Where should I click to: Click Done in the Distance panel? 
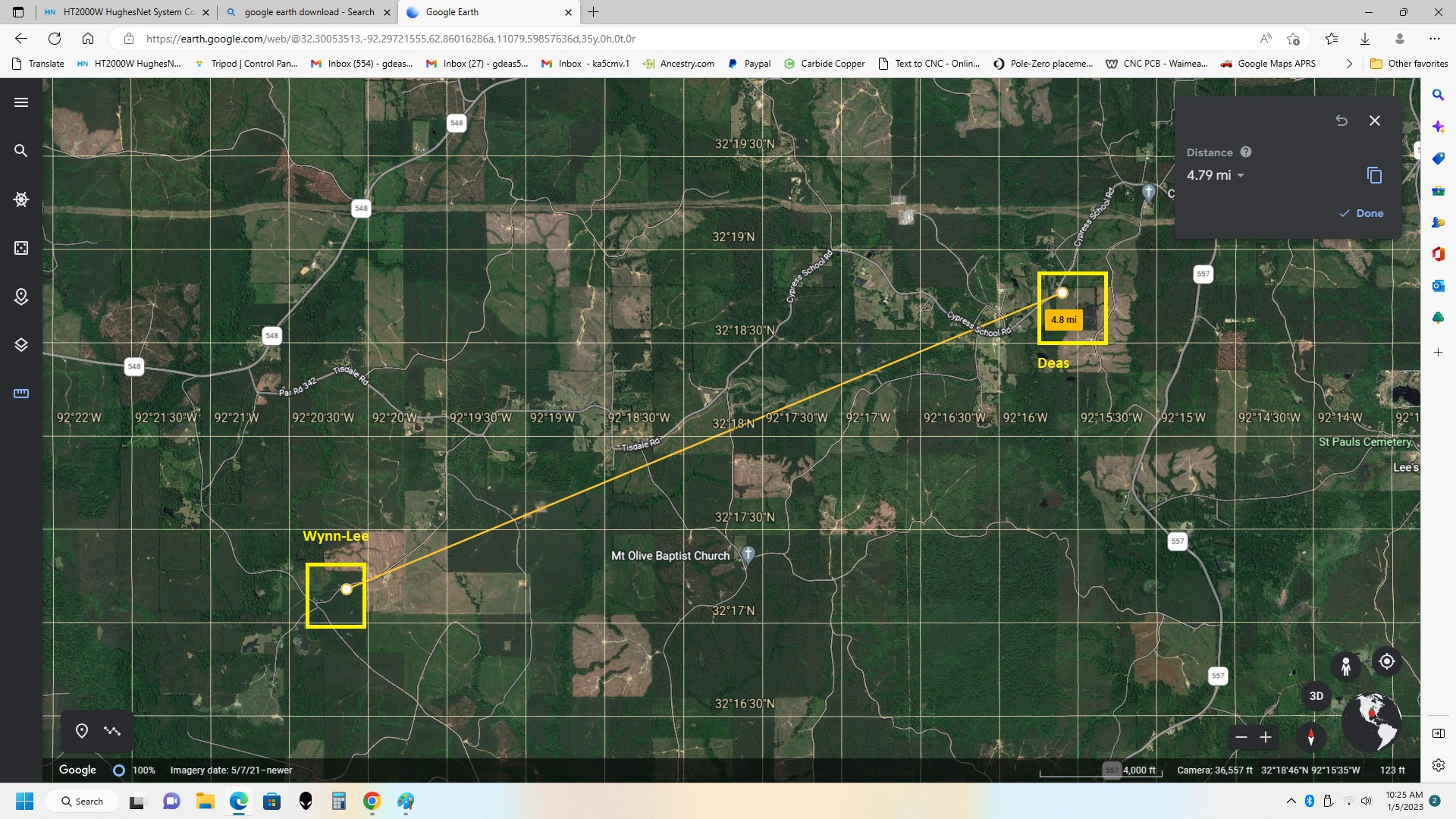[1362, 214]
